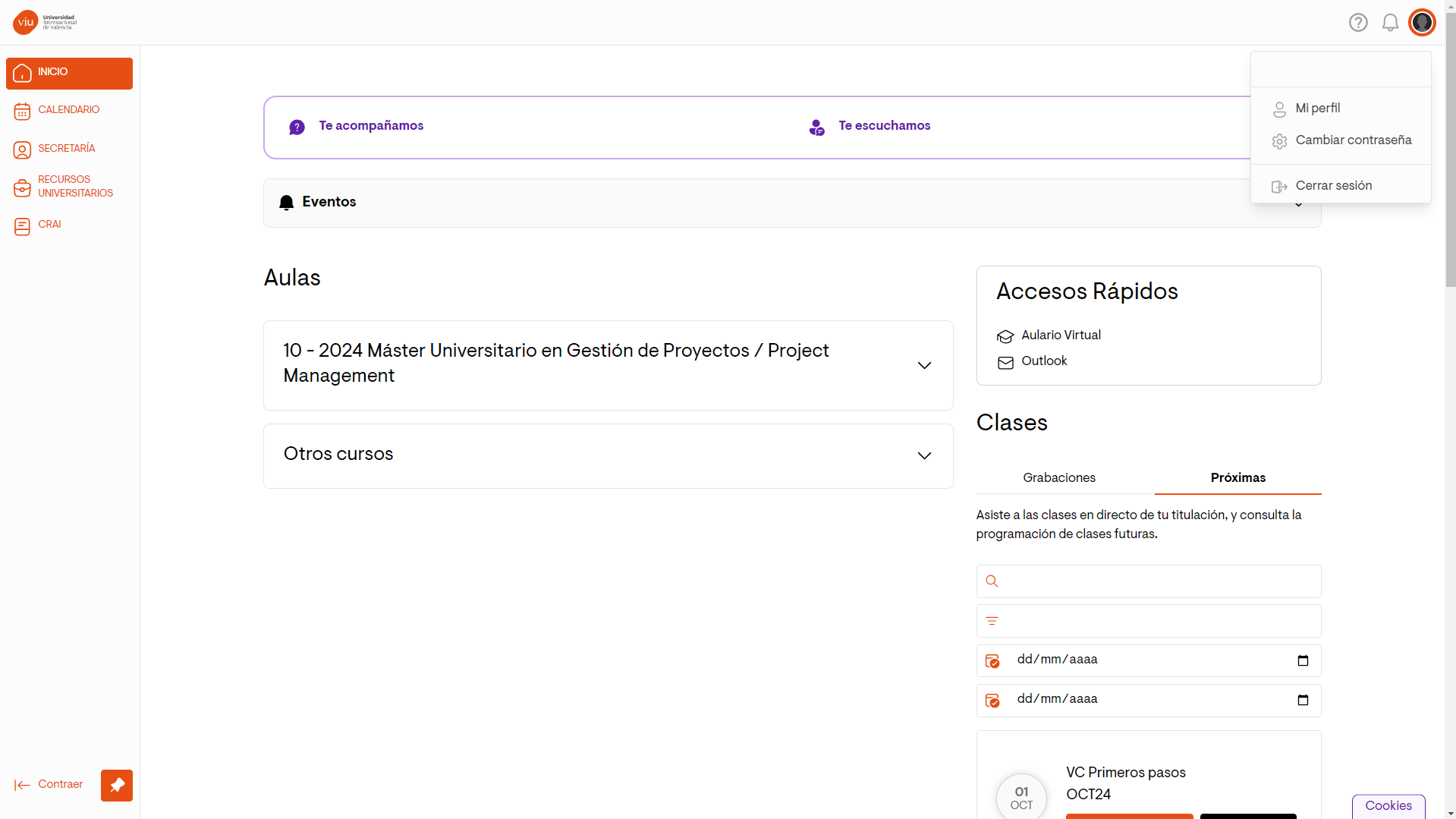Switch to the Grabaciones tab
The image size is (1456, 819).
tap(1059, 478)
